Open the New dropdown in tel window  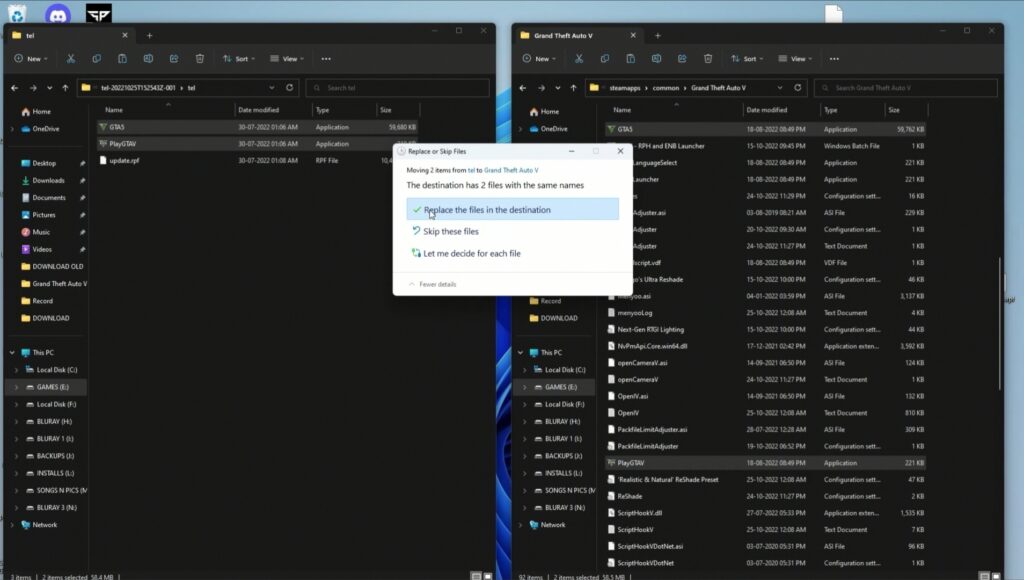(31, 59)
